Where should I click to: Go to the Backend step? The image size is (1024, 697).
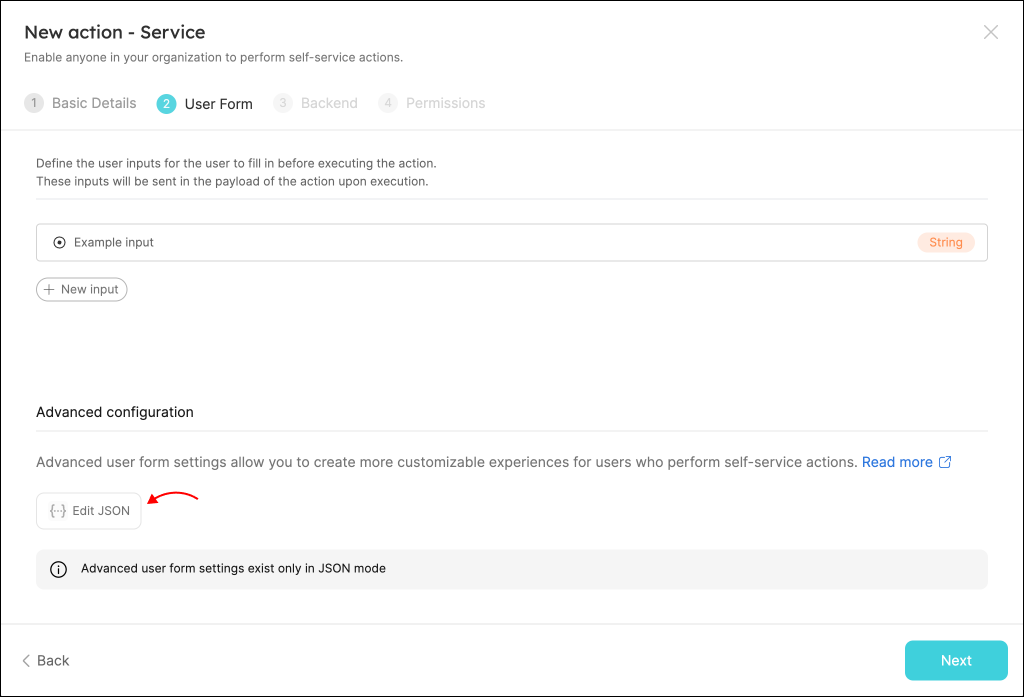[329, 103]
